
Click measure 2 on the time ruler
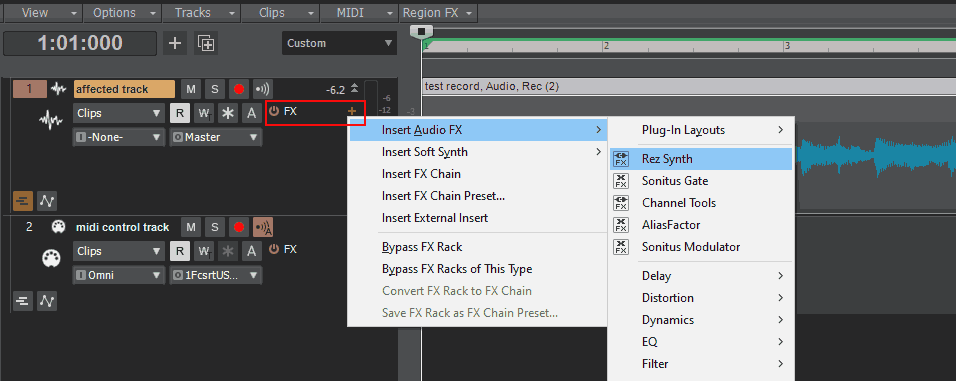coord(607,45)
